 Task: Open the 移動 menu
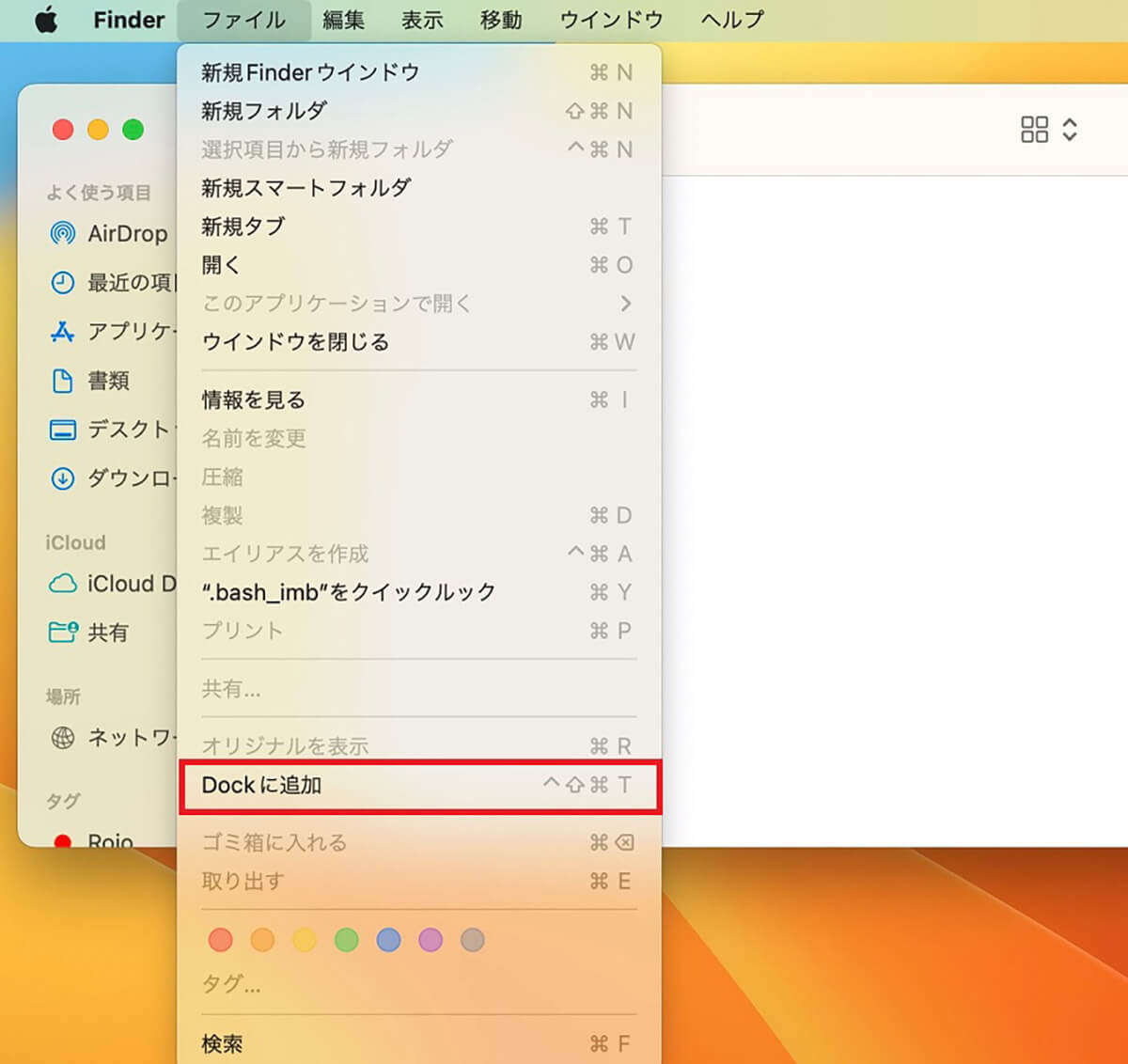click(501, 20)
